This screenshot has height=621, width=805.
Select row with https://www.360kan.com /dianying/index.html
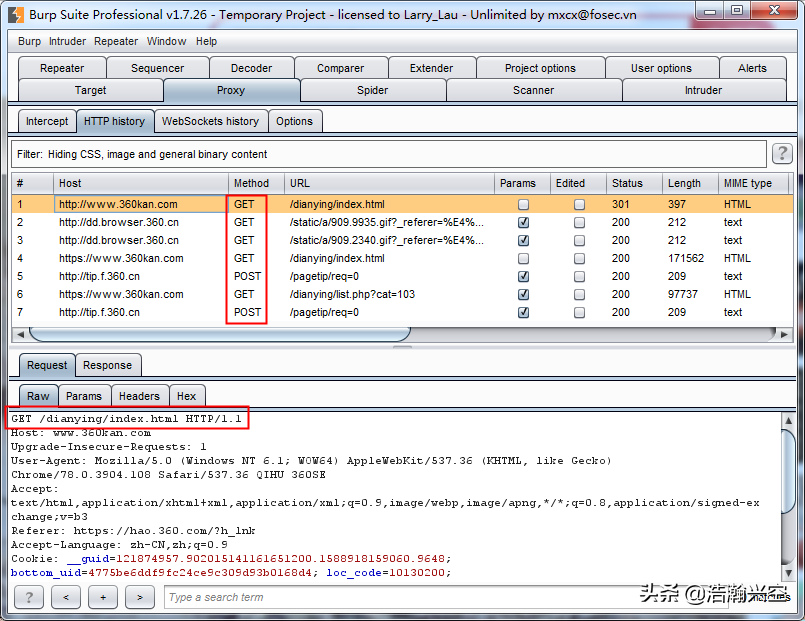[x=402, y=258]
